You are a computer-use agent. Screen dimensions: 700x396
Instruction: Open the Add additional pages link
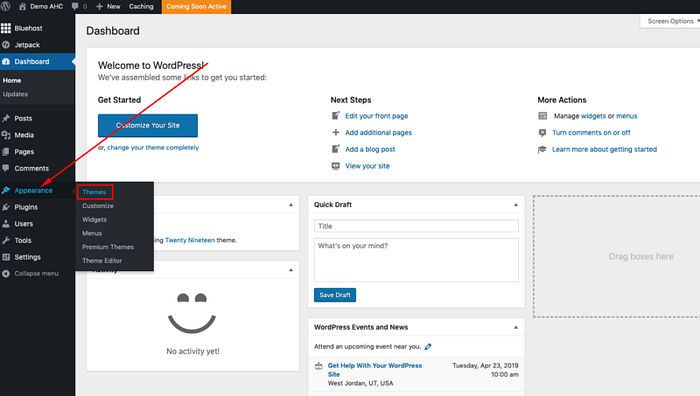pyautogui.click(x=378, y=133)
